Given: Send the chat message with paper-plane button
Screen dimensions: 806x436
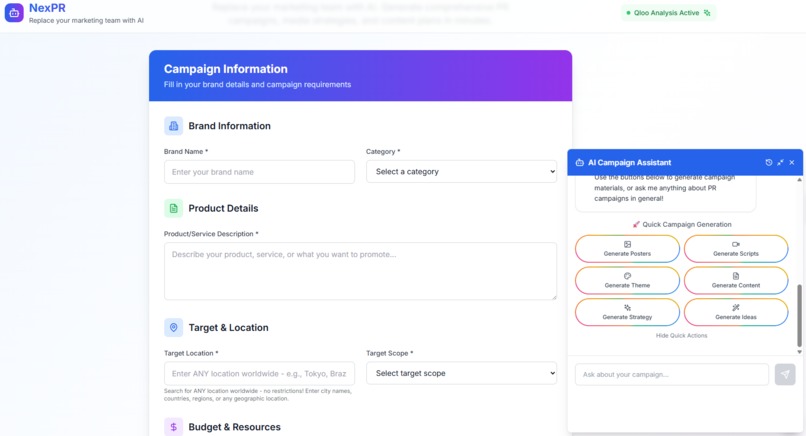Looking at the screenshot, I should [785, 374].
